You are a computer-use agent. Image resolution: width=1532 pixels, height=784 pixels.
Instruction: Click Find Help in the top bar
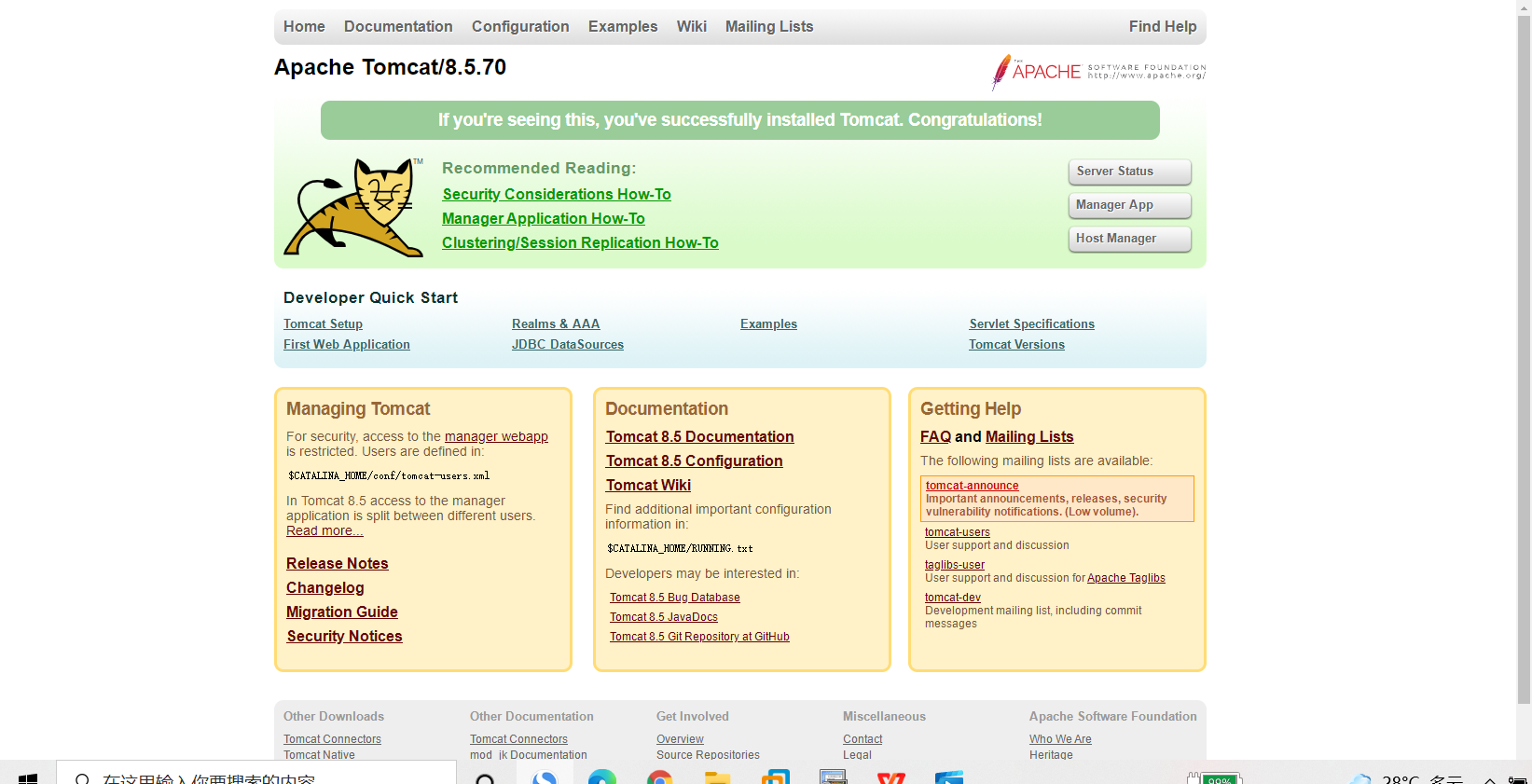pyautogui.click(x=1163, y=26)
